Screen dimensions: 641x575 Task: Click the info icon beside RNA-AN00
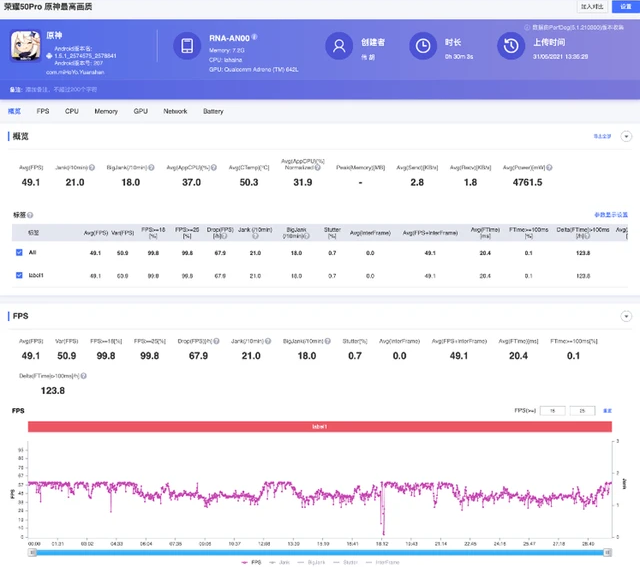click(254, 36)
